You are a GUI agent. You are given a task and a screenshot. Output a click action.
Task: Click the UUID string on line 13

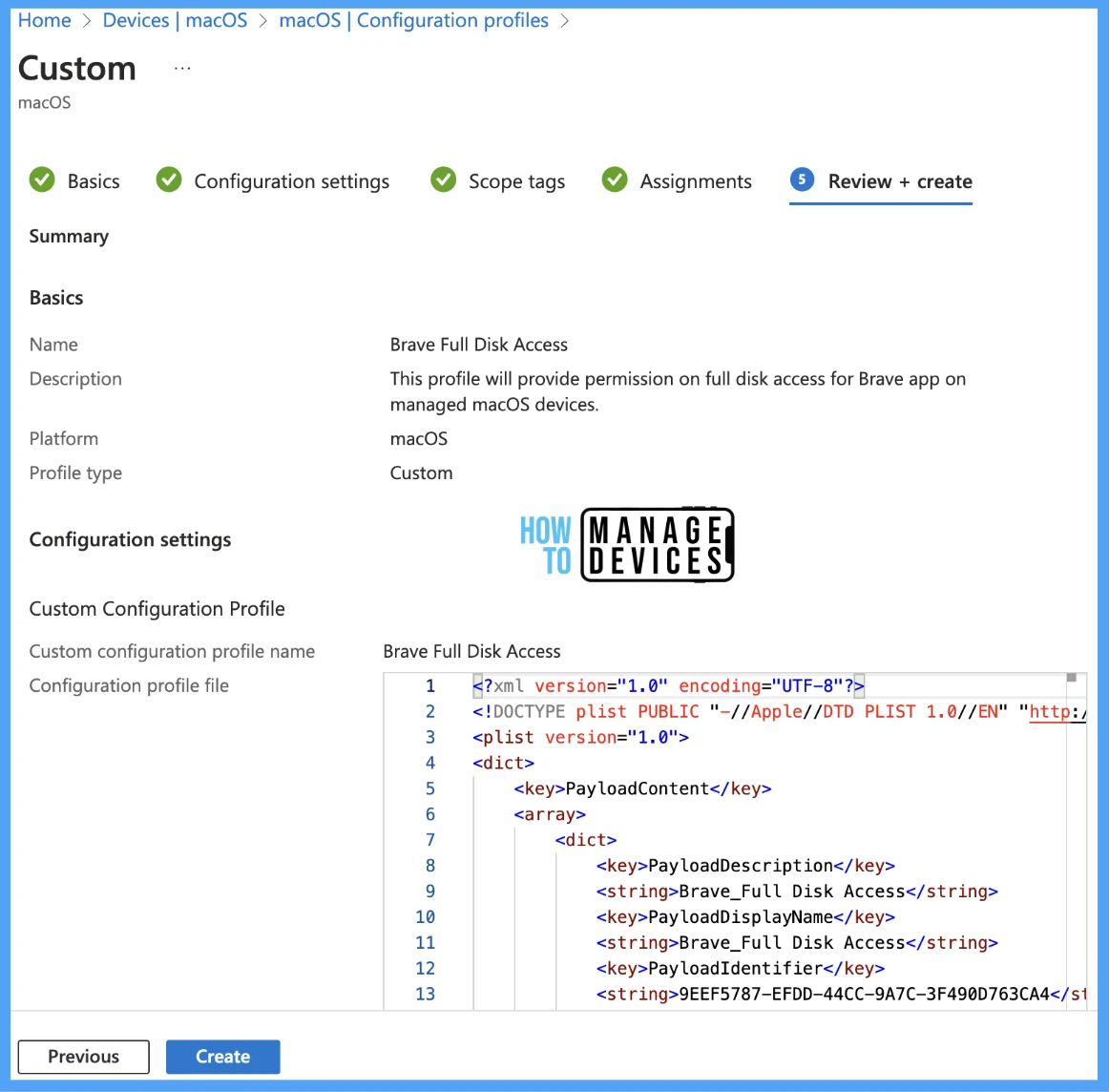(864, 995)
